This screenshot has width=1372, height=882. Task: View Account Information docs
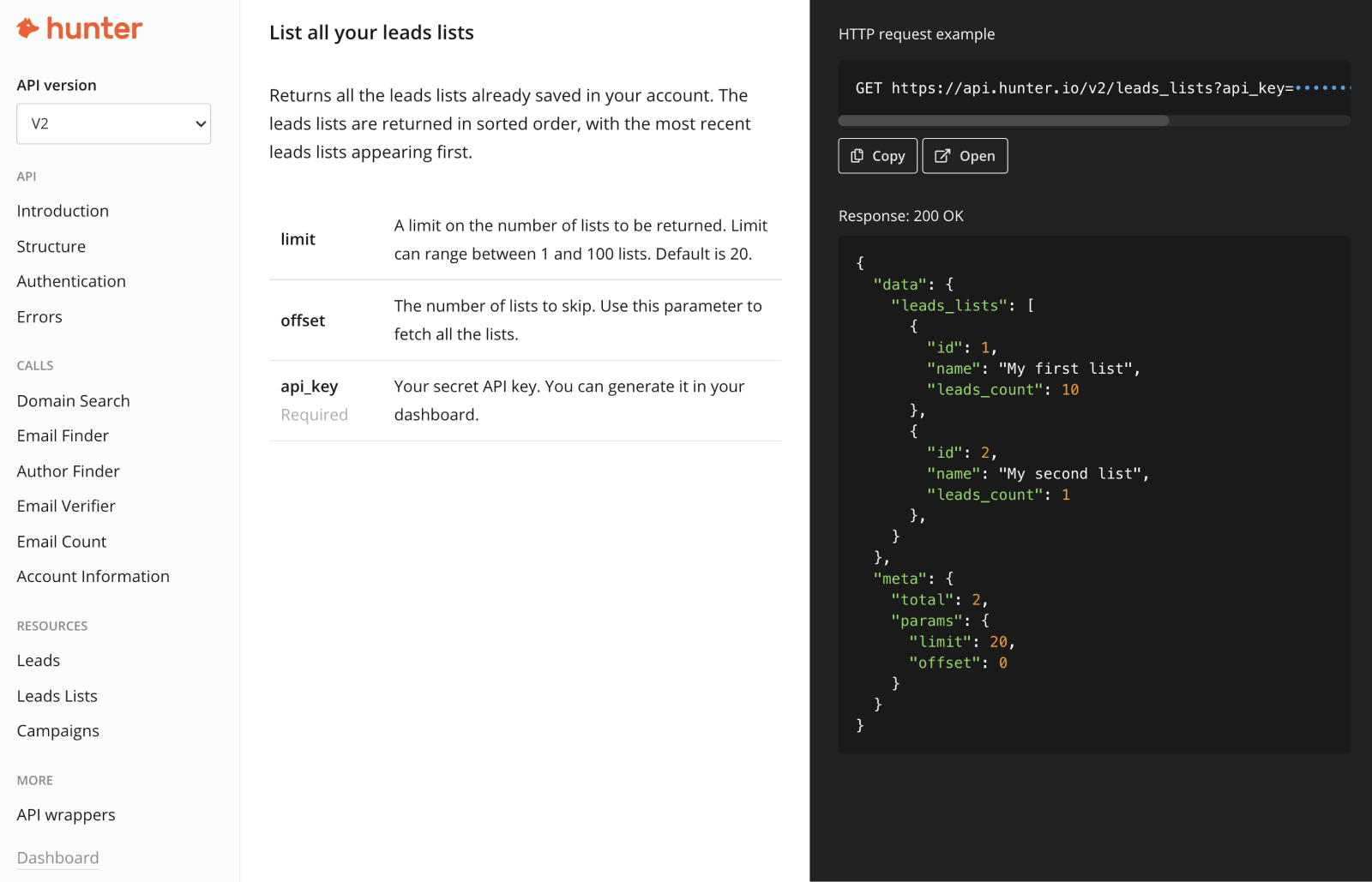tap(93, 576)
